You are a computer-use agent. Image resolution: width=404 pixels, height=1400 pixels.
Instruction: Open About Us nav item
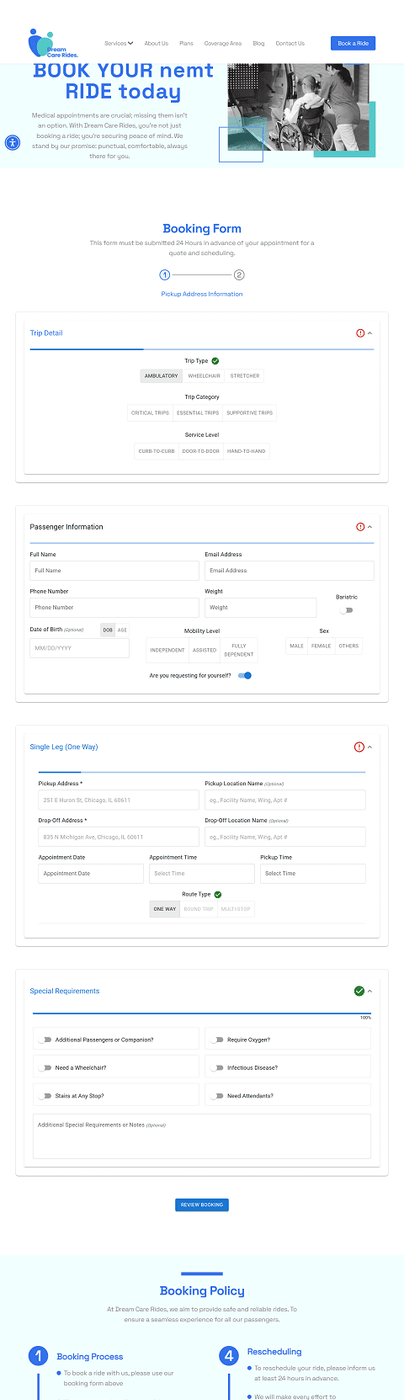[156, 43]
